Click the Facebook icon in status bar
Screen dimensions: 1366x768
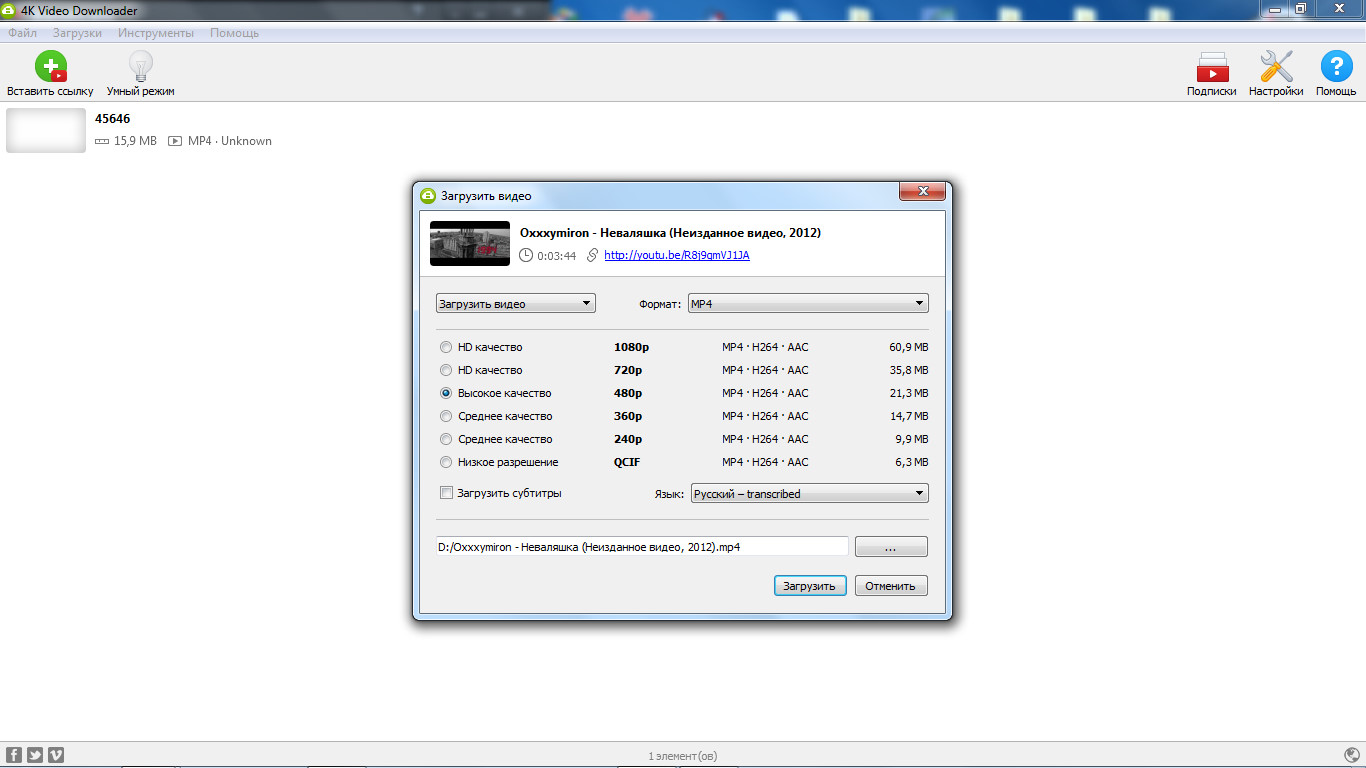pos(14,755)
